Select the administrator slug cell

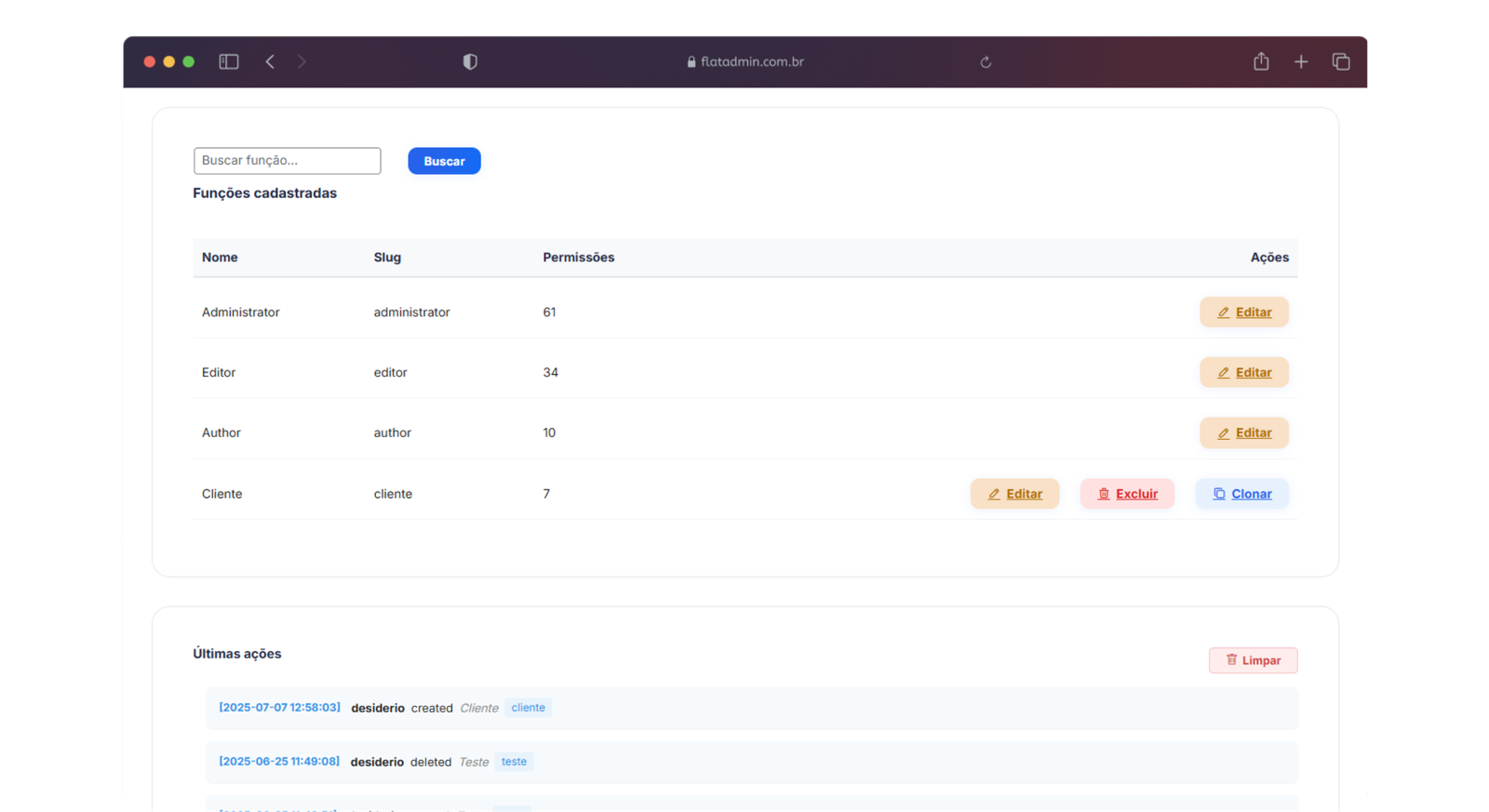coord(411,313)
